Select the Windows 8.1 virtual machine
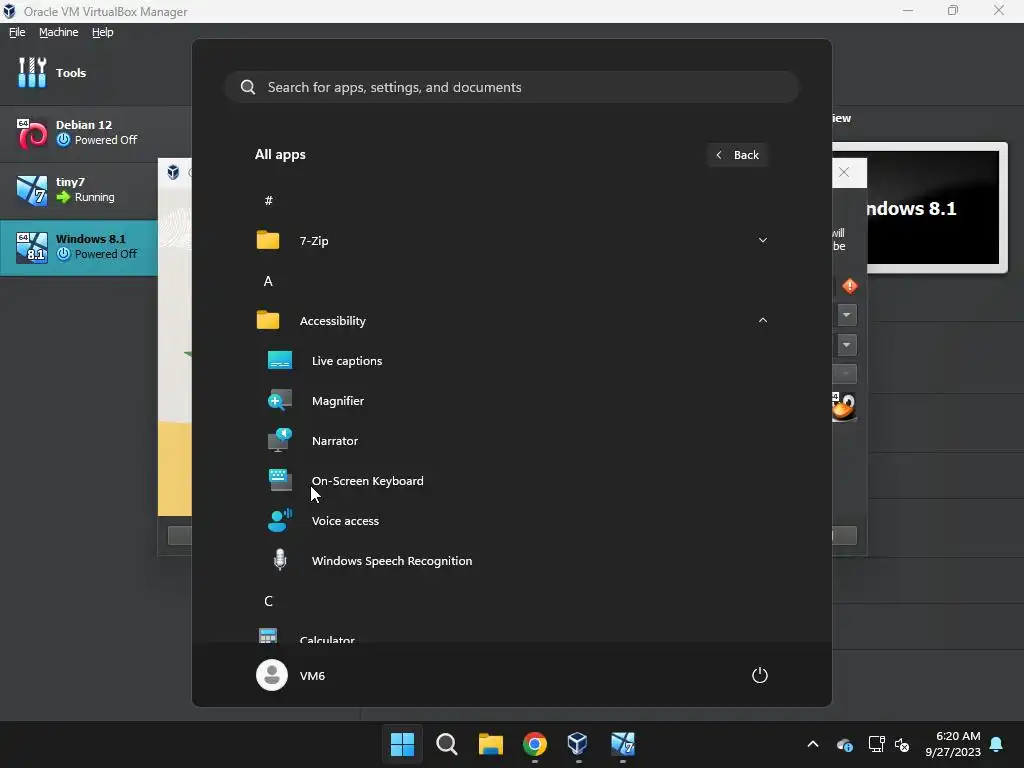Image resolution: width=1024 pixels, height=768 pixels. (78, 247)
